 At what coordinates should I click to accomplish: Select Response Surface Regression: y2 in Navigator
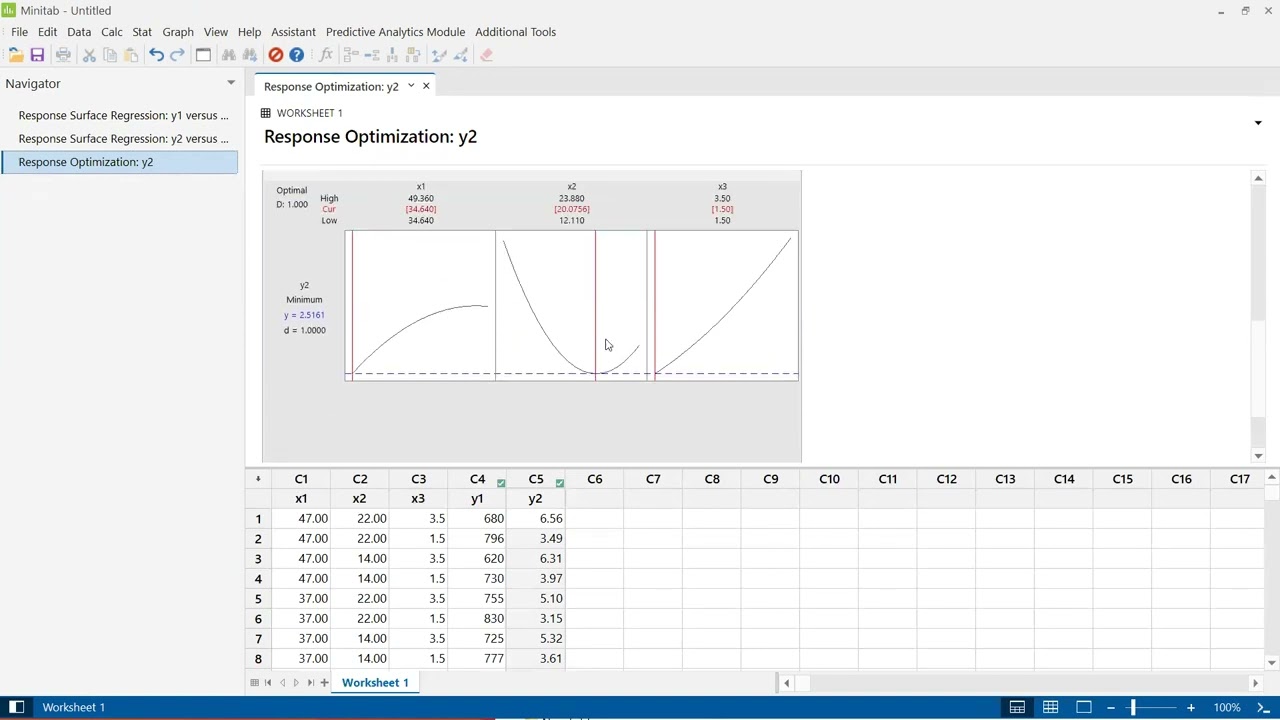(123, 139)
